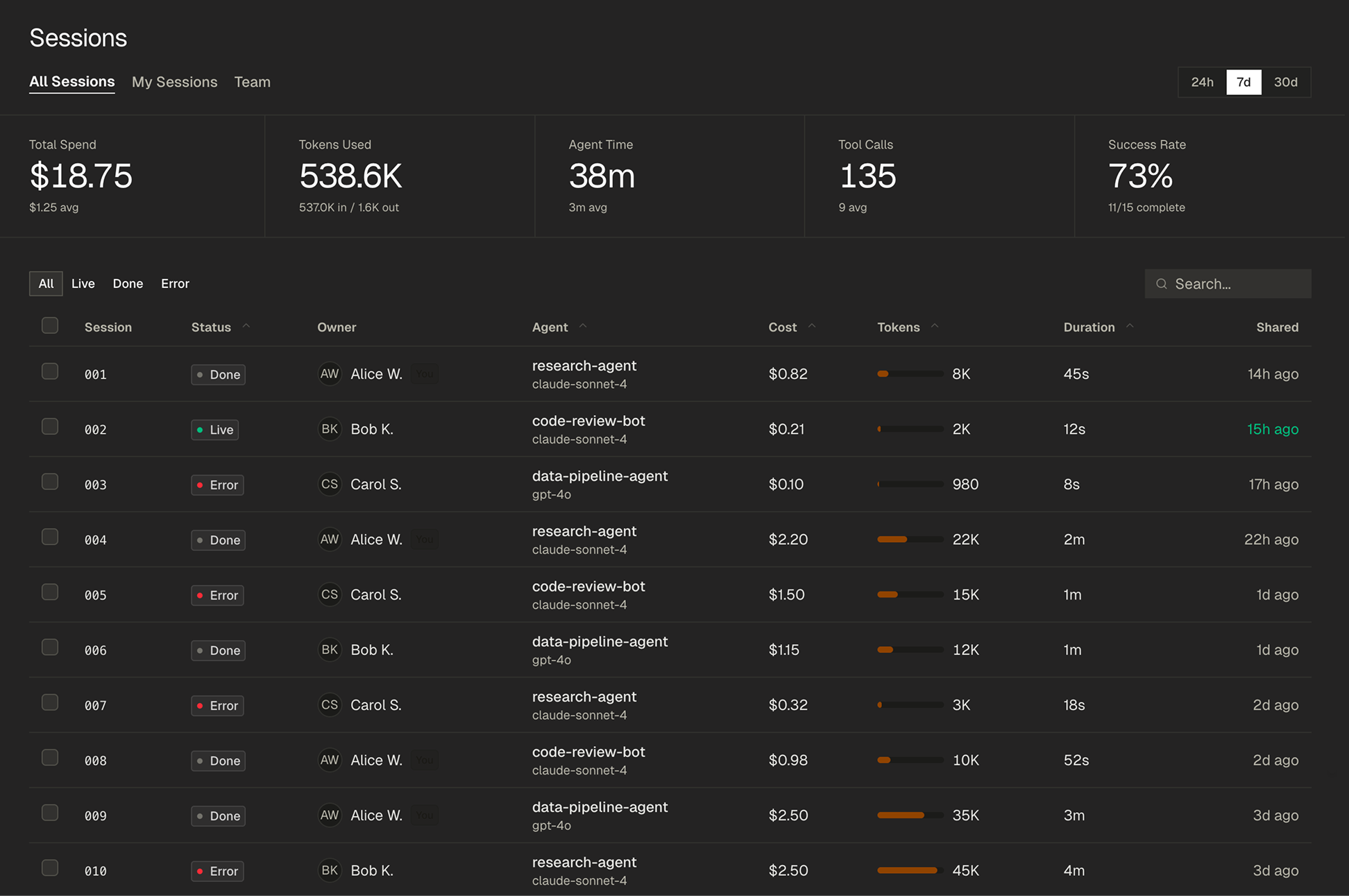Sort by the Cost column arrow
This screenshot has width=1349, height=896.
(812, 326)
